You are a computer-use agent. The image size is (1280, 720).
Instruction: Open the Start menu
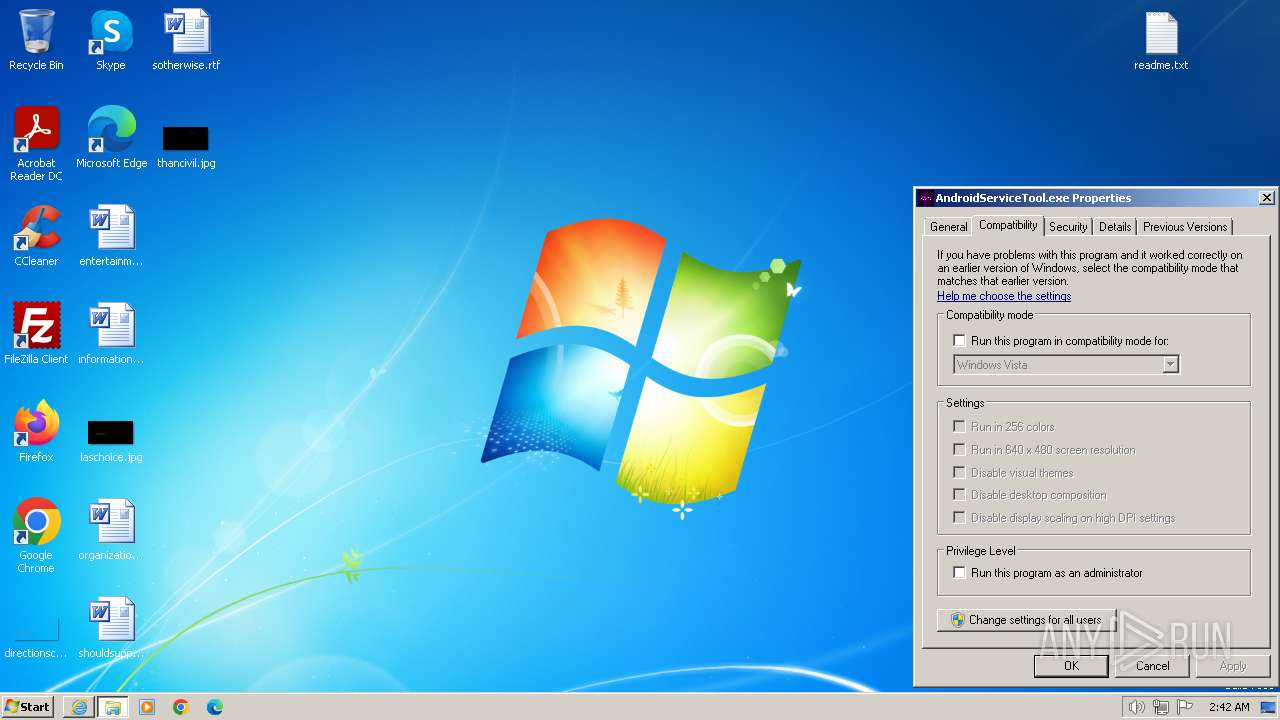(x=27, y=707)
